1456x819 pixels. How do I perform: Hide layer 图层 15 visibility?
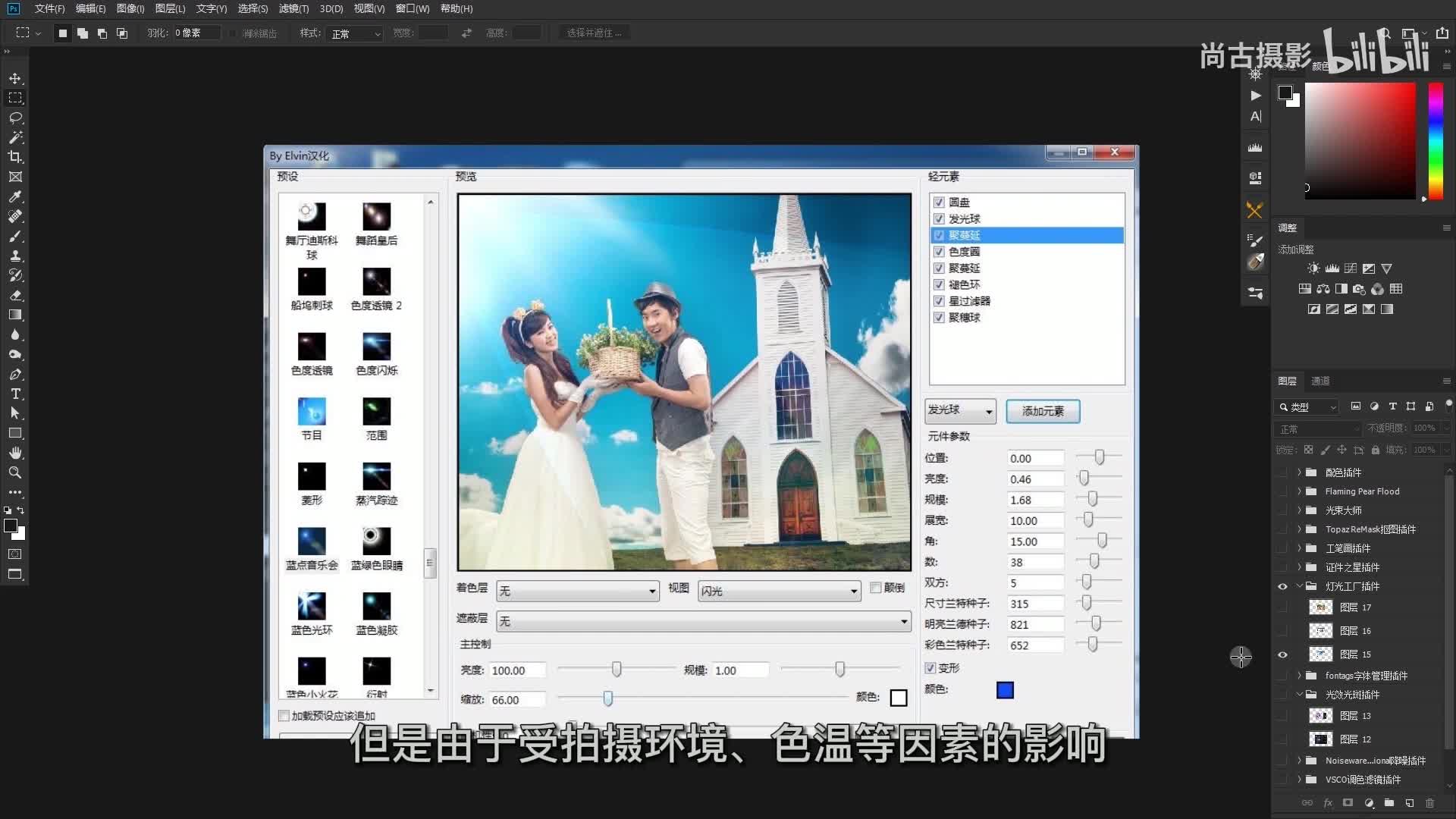1282,654
